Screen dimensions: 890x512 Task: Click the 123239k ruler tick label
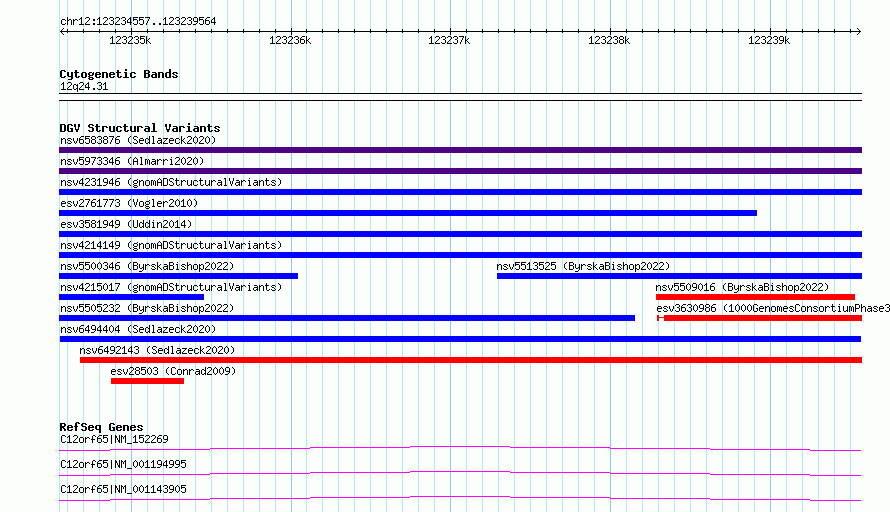(x=769, y=40)
